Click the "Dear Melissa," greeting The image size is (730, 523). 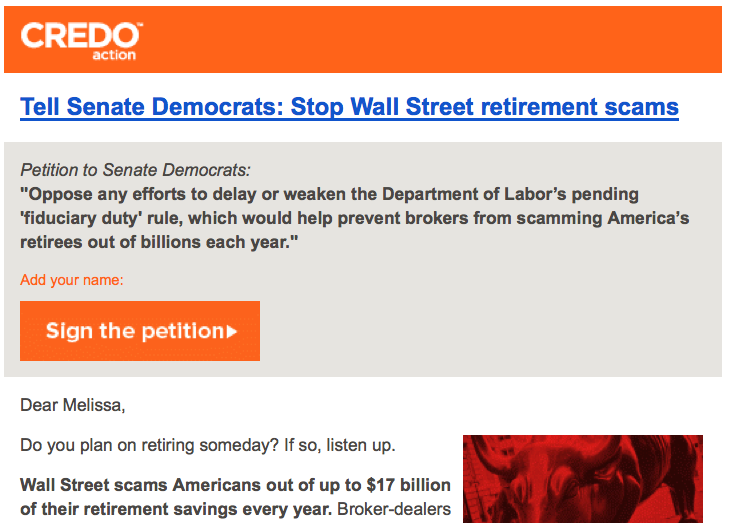click(73, 405)
